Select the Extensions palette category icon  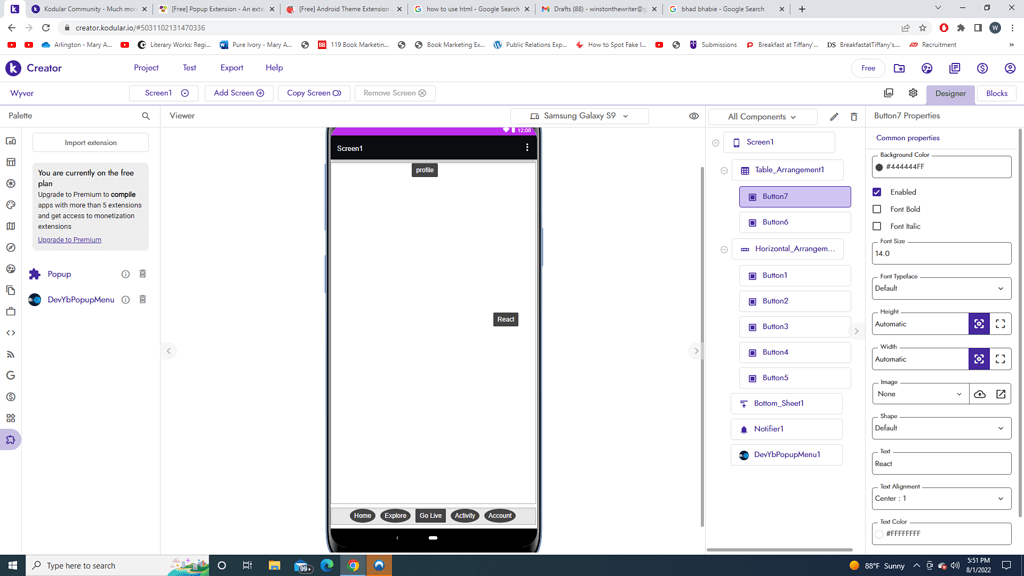point(10,440)
